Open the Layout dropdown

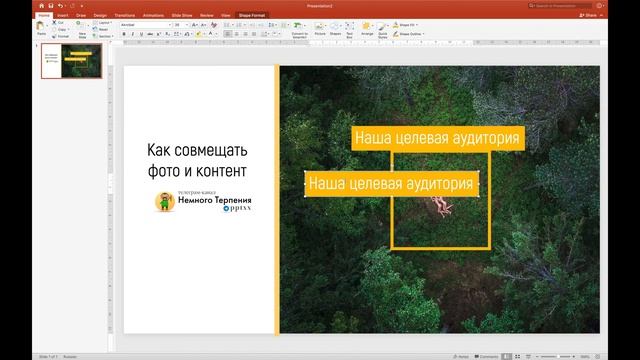click(102, 22)
